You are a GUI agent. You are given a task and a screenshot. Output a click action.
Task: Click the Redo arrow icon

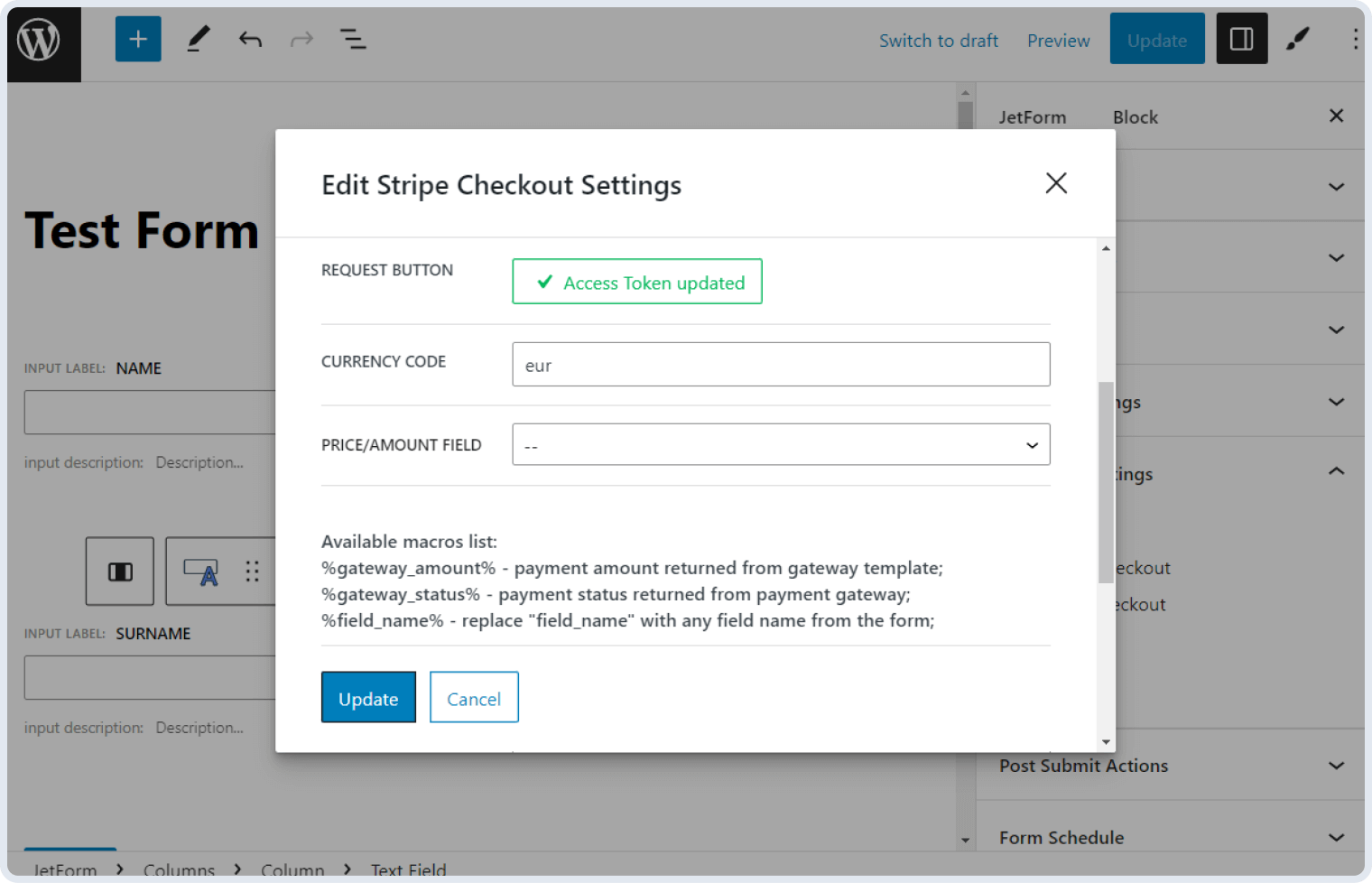(301, 38)
